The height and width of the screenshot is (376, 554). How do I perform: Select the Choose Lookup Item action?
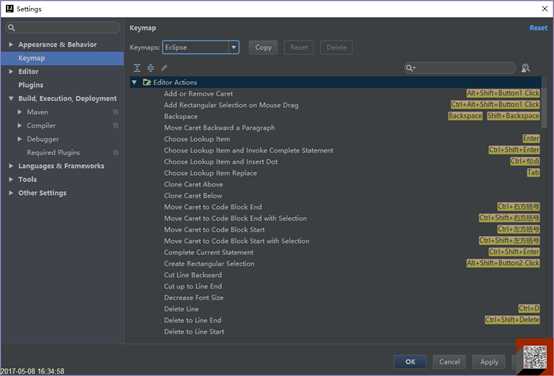click(x=197, y=139)
